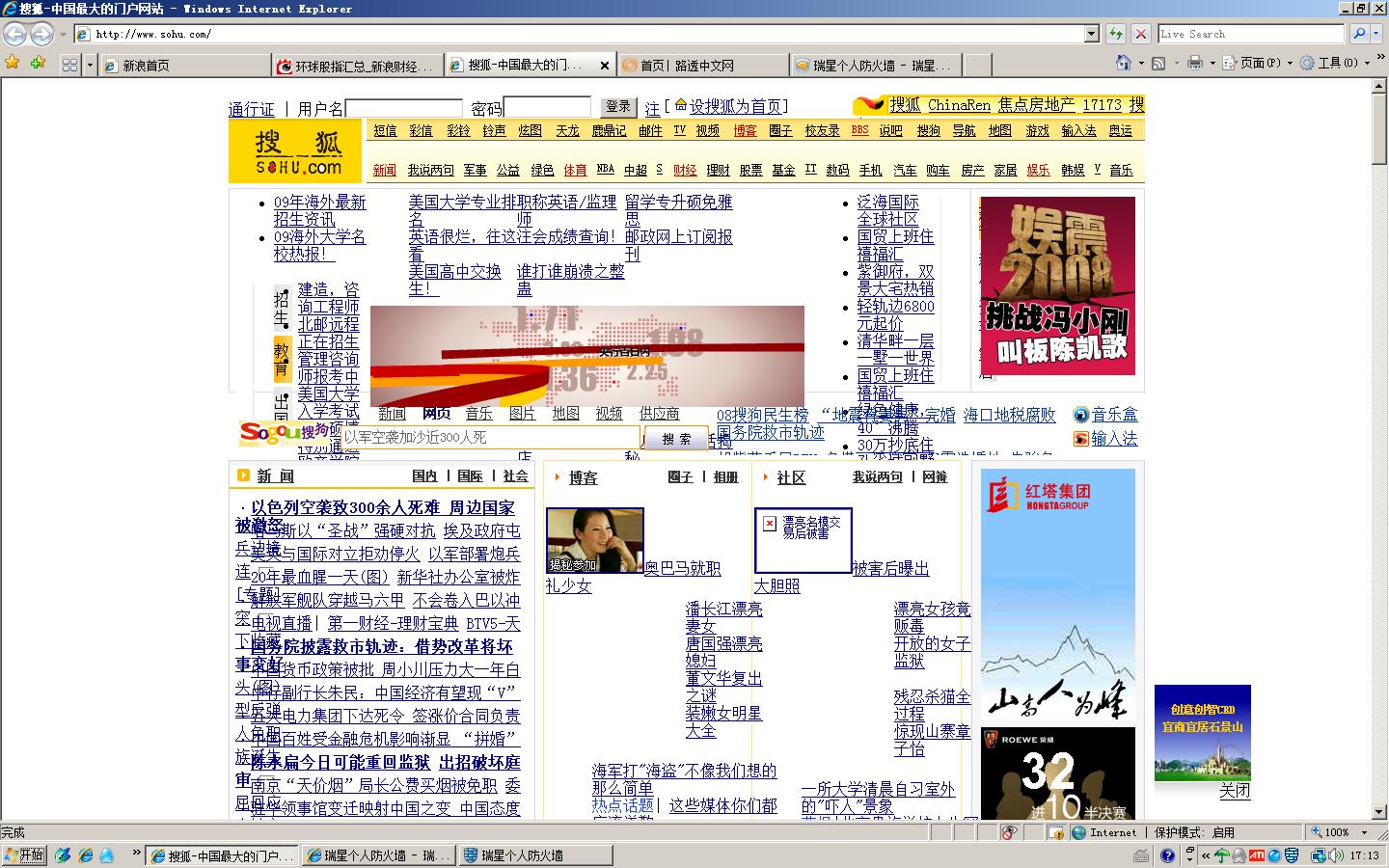Go to the browser Home page icon

pos(1123,63)
